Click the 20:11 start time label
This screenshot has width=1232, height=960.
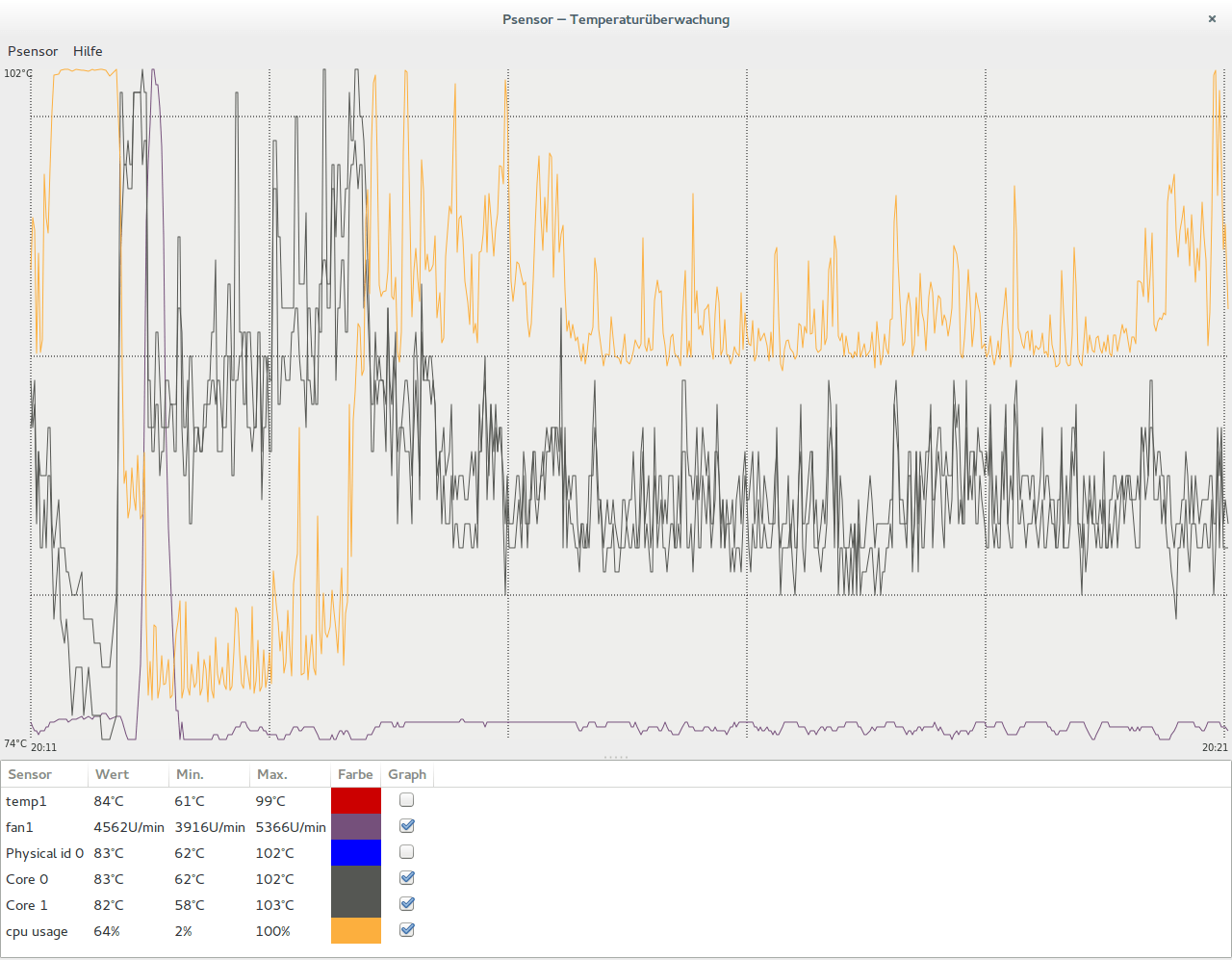point(43,747)
